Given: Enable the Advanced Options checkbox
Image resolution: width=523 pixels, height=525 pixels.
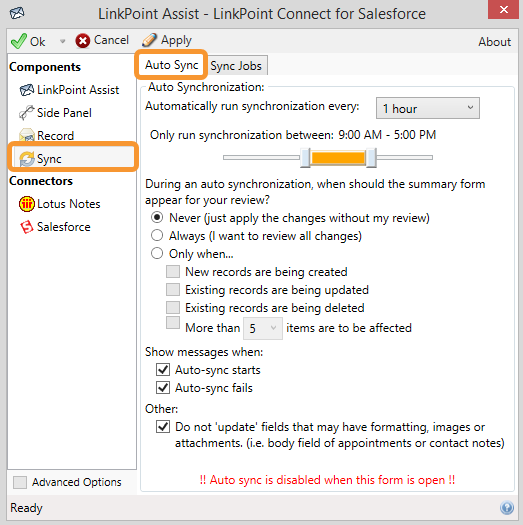Looking at the screenshot, I should pos(20,482).
